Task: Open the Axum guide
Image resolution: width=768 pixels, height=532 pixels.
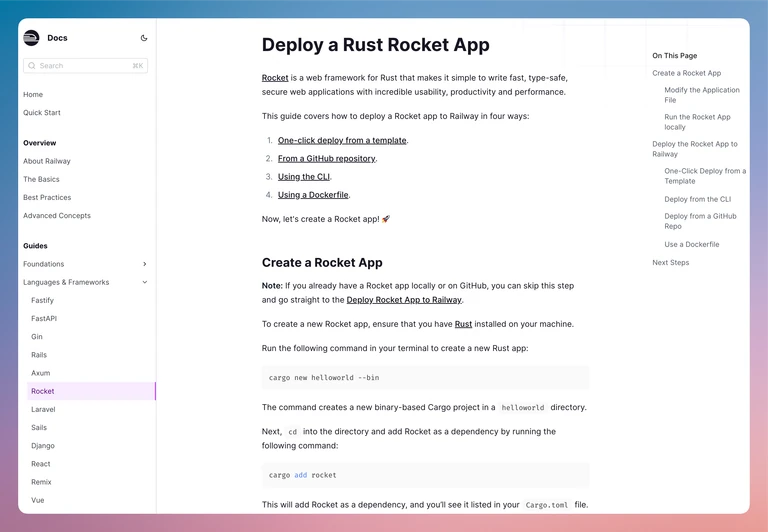Action: point(41,373)
